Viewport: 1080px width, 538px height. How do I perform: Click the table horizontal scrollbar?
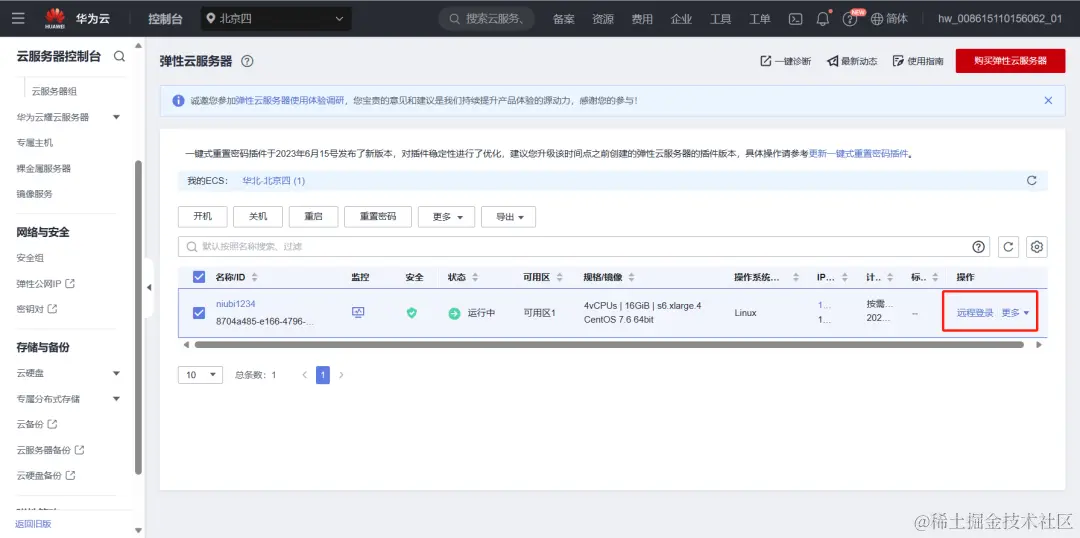point(609,344)
